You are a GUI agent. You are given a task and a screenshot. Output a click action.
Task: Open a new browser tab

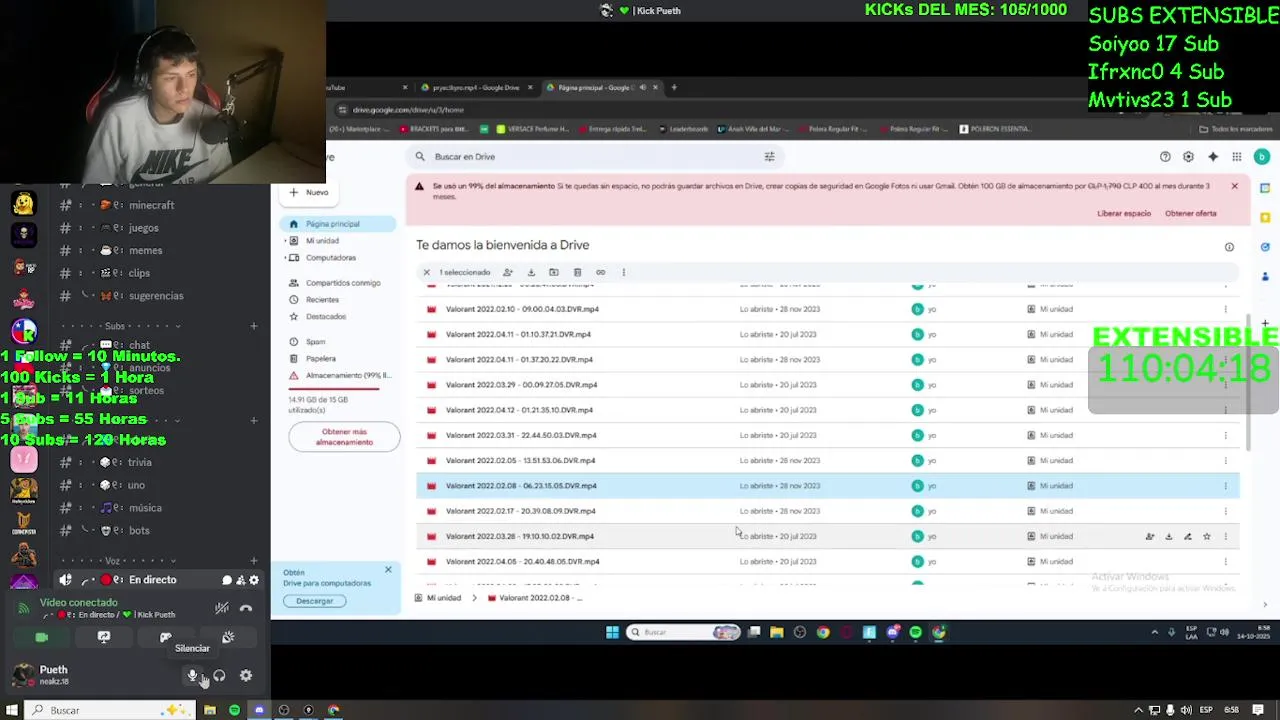click(674, 88)
